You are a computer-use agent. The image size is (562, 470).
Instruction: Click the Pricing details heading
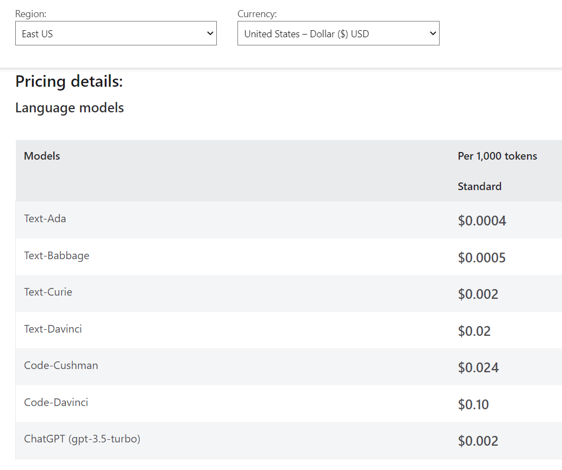[69, 81]
